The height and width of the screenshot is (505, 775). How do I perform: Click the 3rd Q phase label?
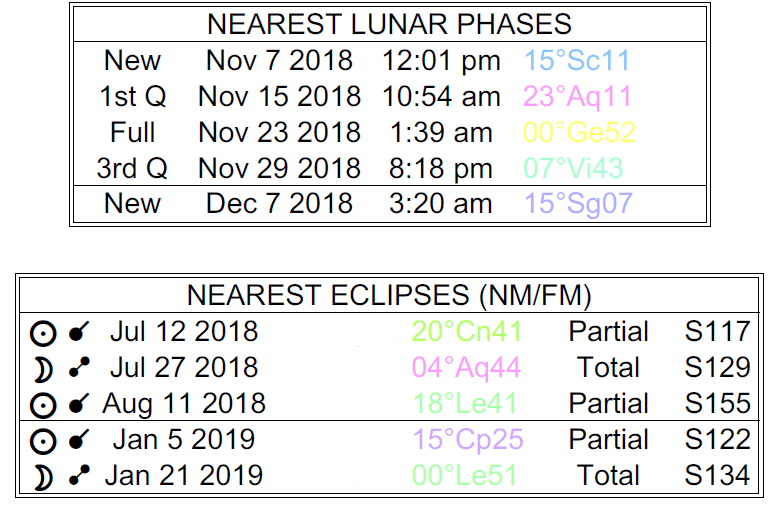click(x=131, y=168)
